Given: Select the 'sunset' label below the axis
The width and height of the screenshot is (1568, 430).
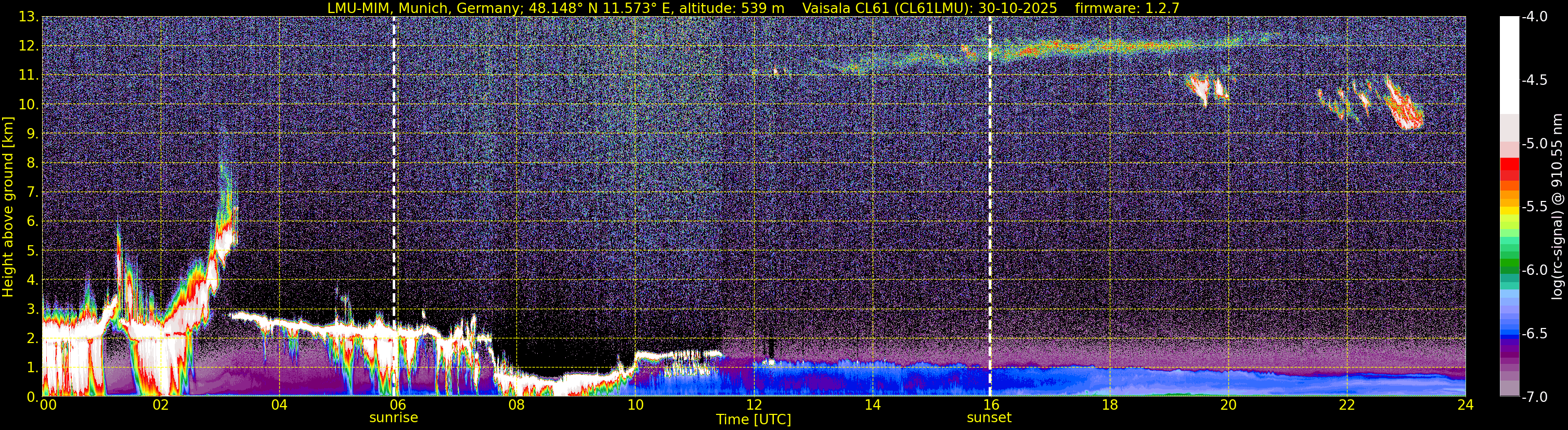Looking at the screenshot, I should tap(989, 418).
